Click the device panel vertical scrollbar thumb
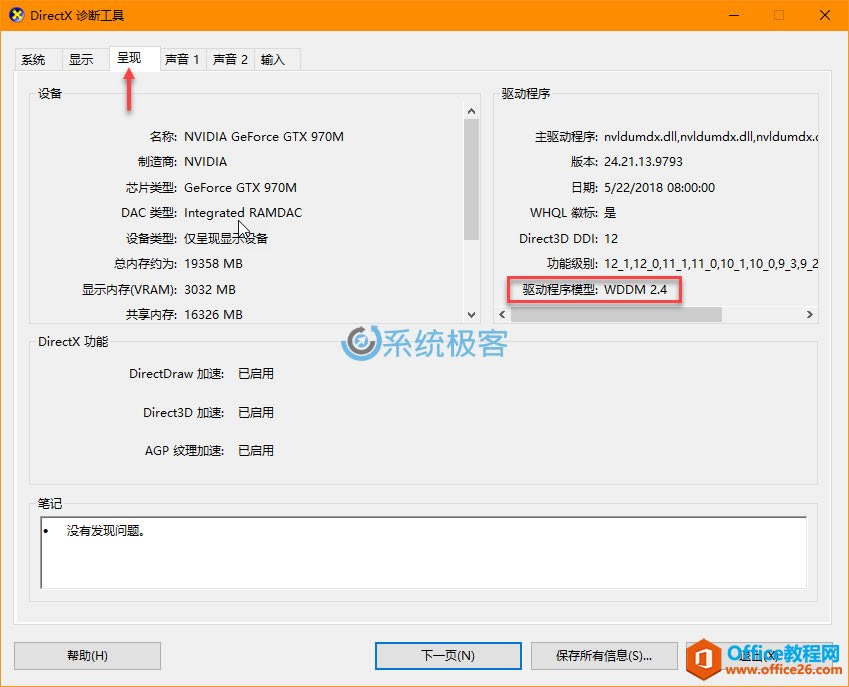 471,179
